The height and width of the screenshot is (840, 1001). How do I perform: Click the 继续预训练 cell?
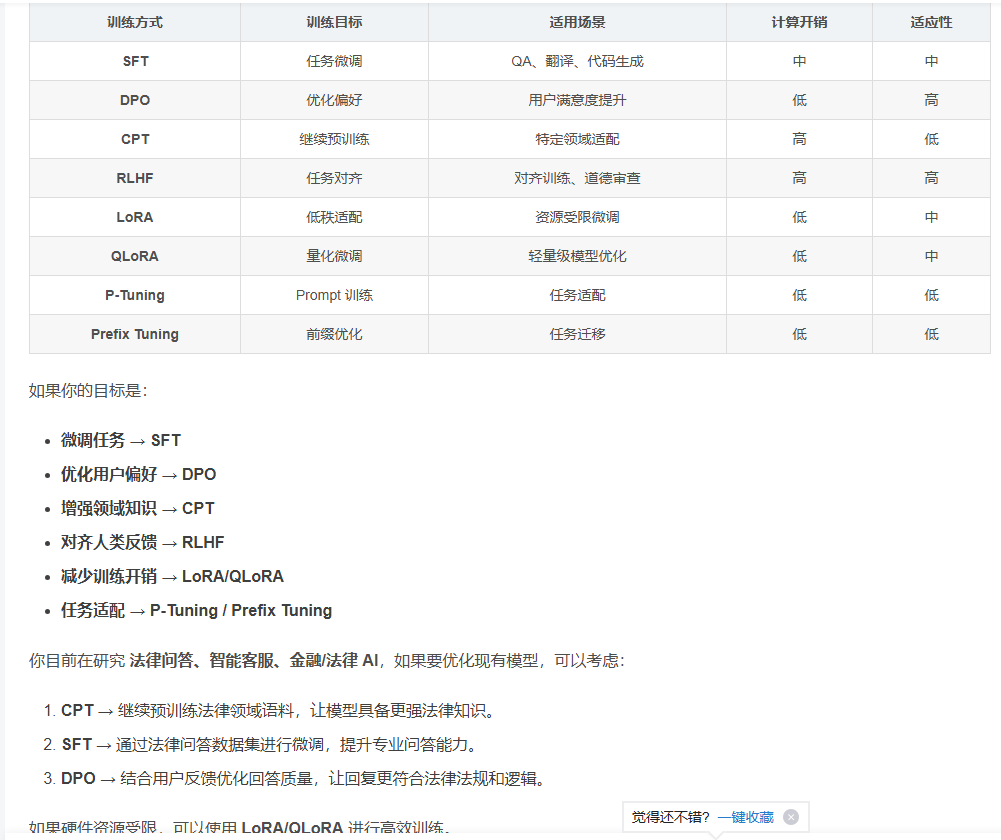tap(334, 139)
